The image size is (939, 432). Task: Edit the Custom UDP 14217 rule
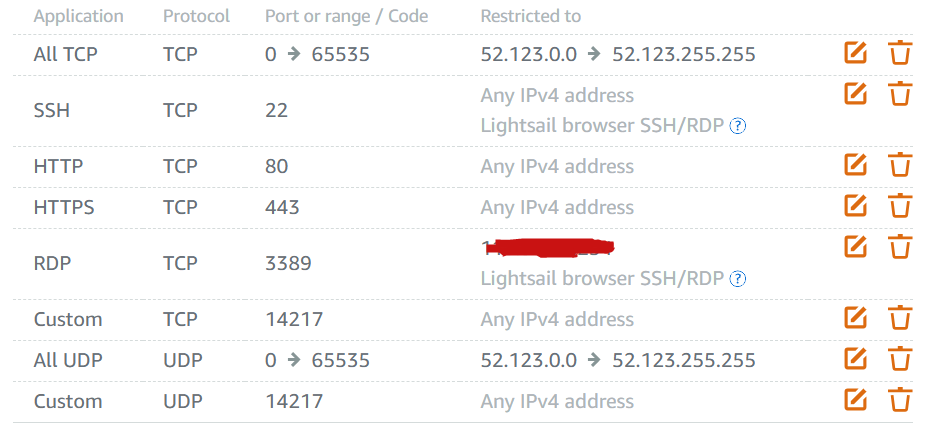pyautogui.click(x=855, y=398)
